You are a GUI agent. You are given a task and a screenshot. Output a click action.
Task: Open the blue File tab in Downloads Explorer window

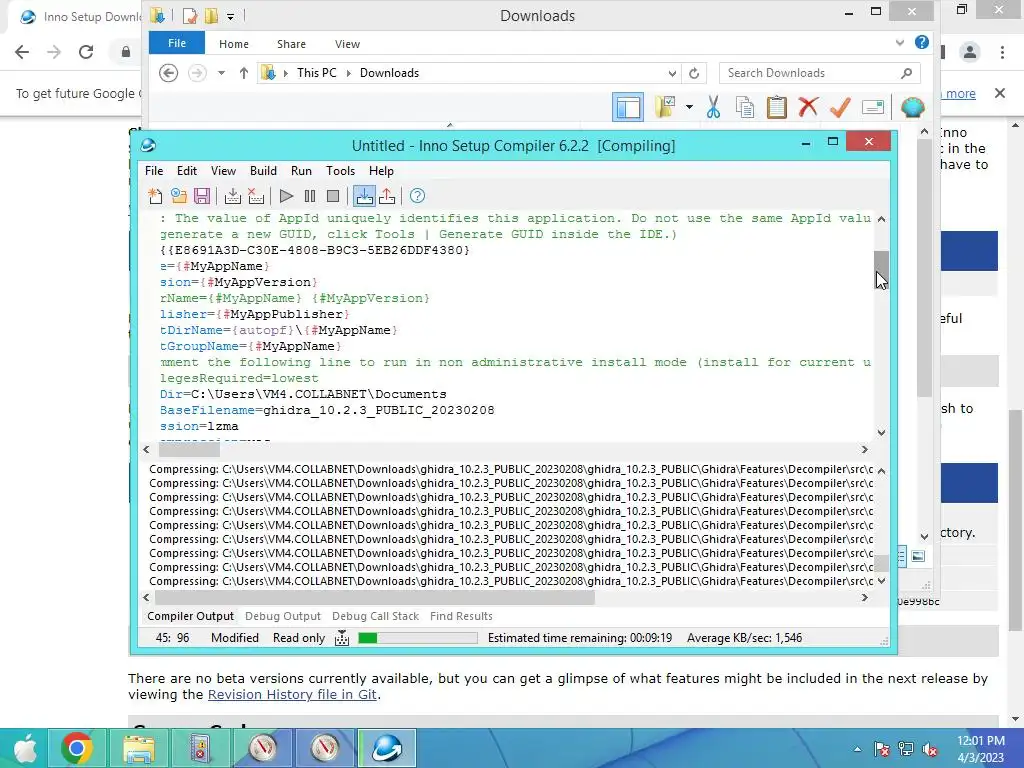(177, 43)
